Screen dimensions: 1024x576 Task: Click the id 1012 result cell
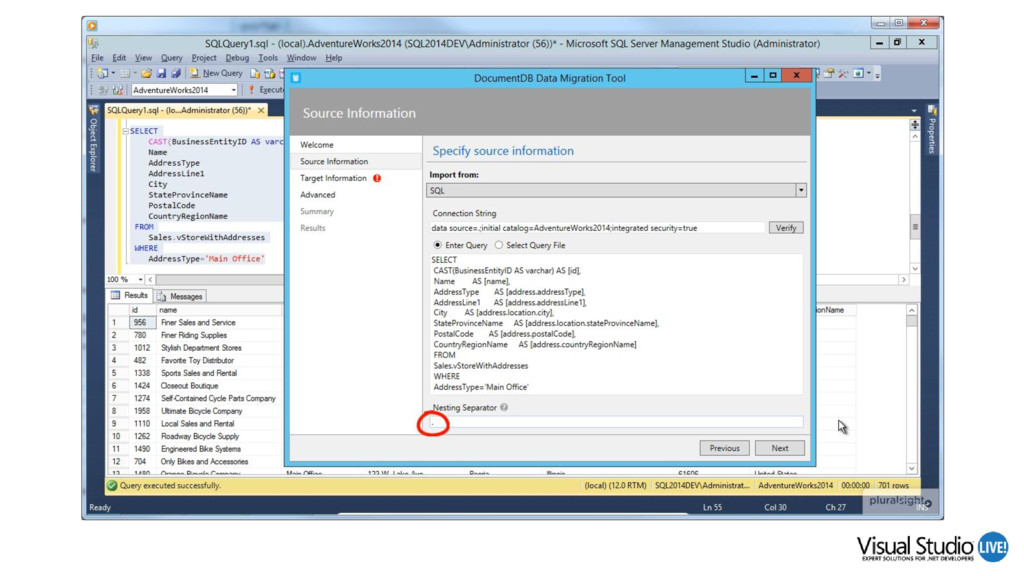142,348
